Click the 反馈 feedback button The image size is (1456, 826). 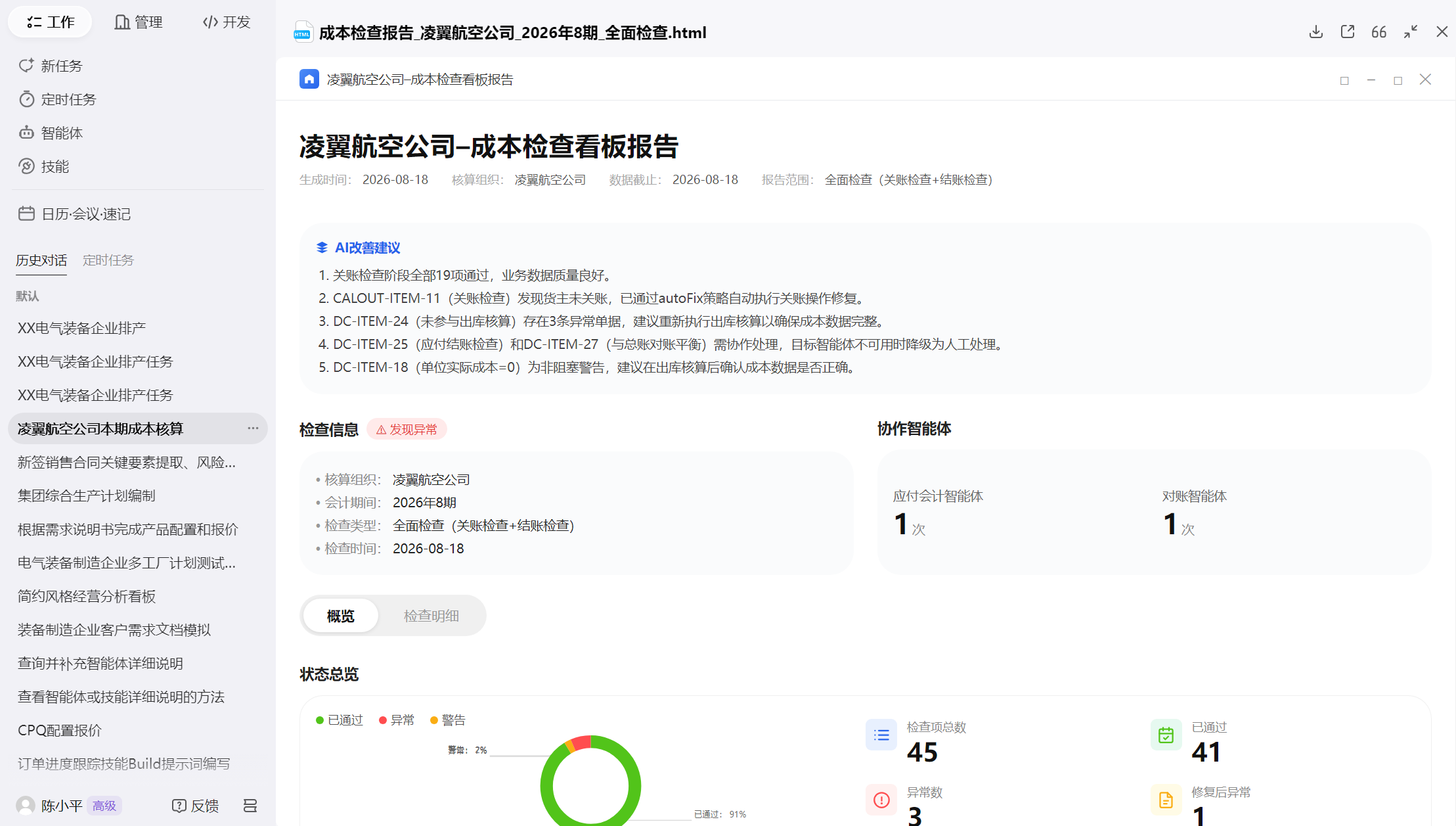point(195,805)
